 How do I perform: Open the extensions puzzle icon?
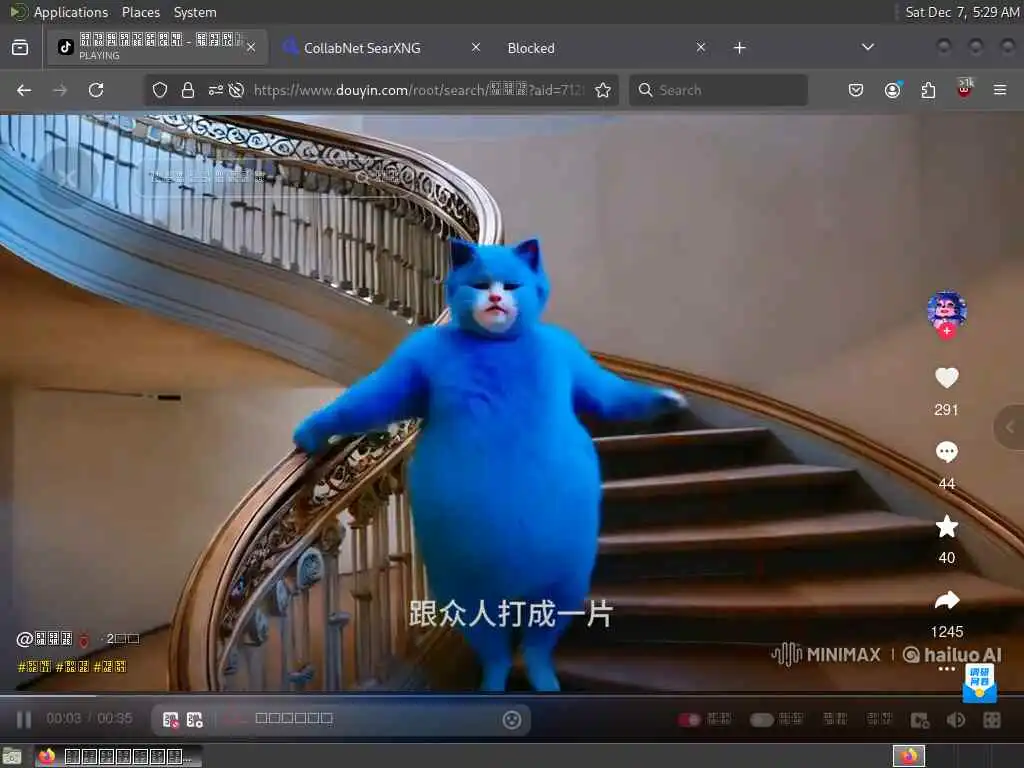coord(928,90)
